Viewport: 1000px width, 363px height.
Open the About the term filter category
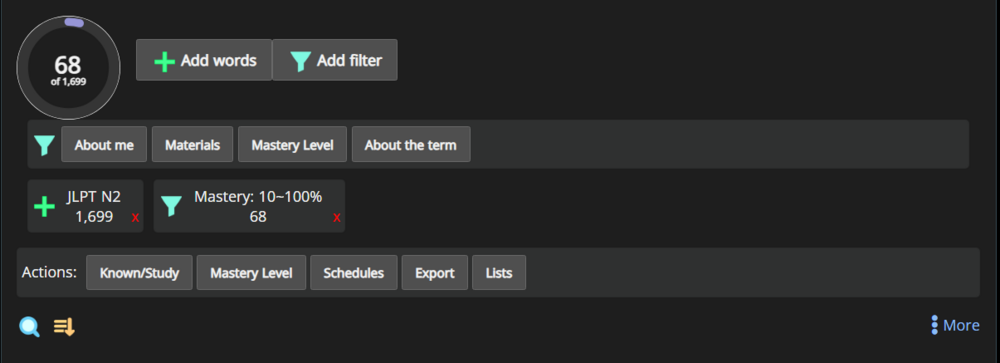(411, 144)
